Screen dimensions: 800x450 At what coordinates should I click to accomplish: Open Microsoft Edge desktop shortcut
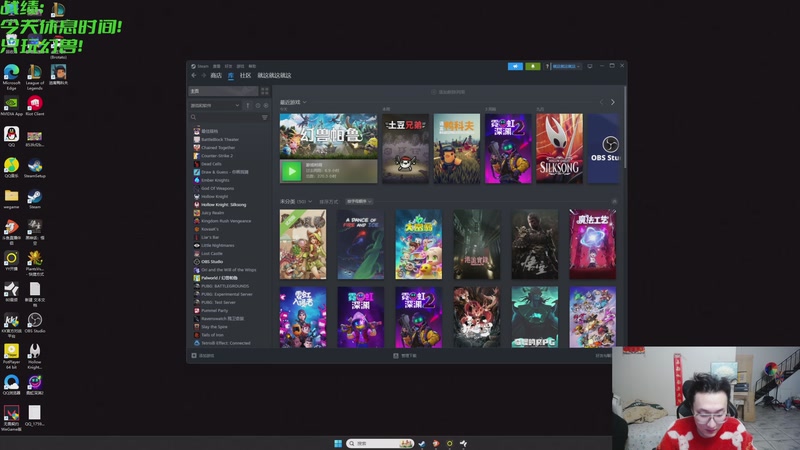pos(11,78)
